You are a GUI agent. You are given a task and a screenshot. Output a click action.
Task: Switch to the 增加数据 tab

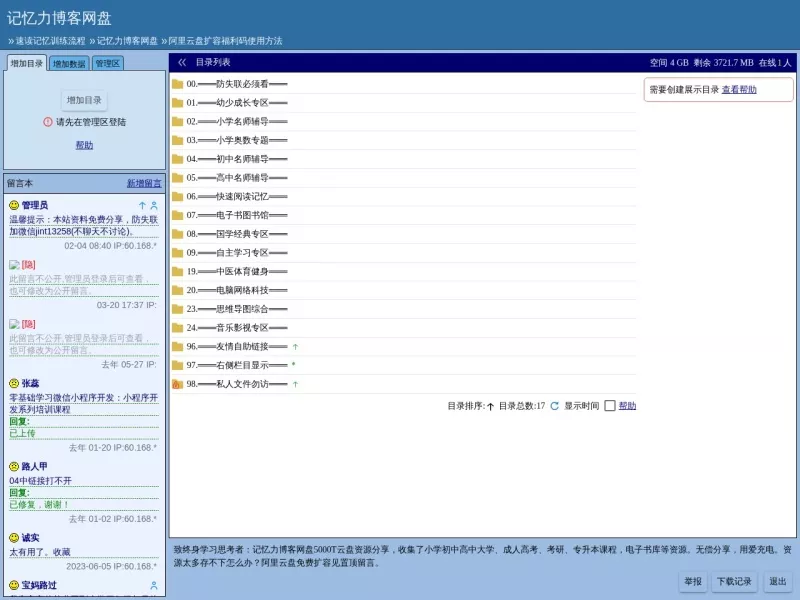(69, 64)
